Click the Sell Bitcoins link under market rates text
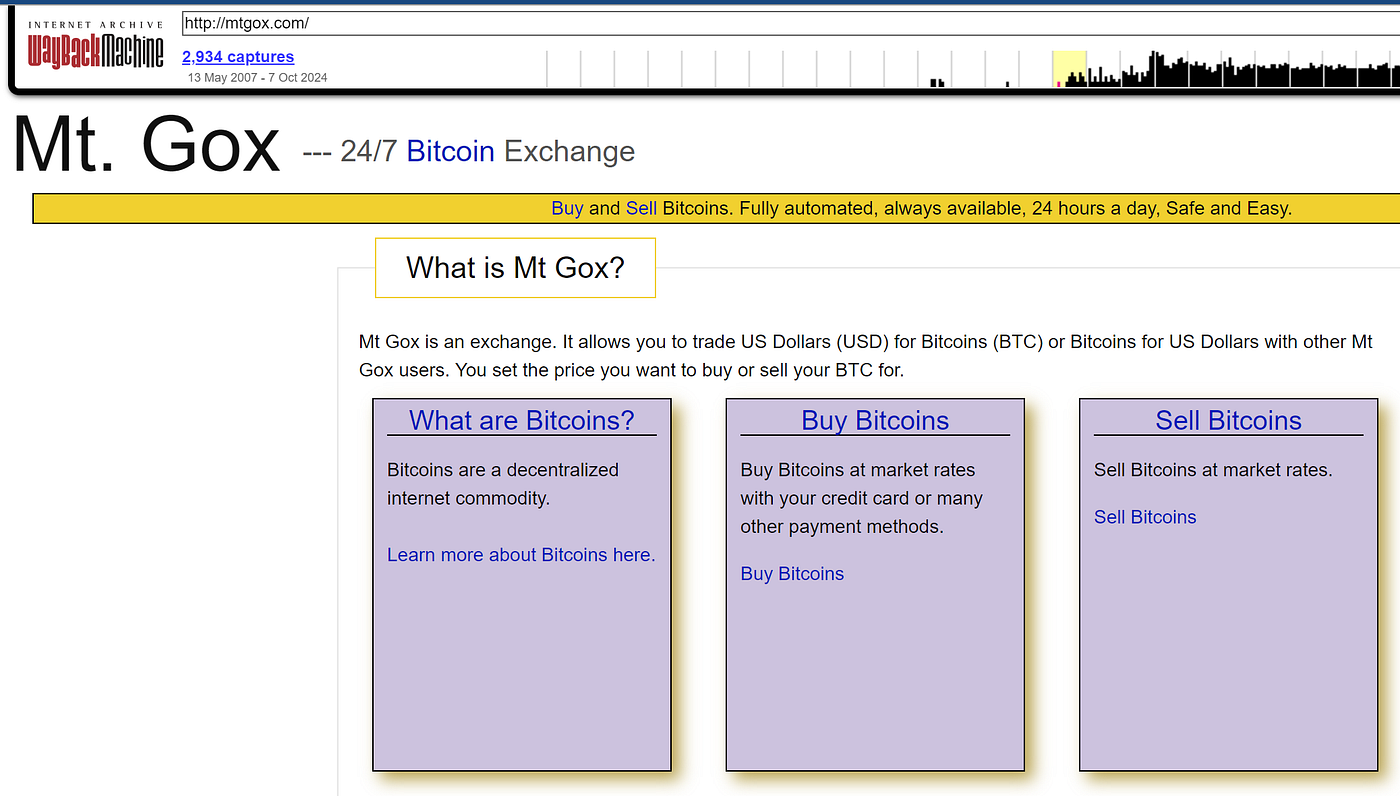Image resolution: width=1400 pixels, height=796 pixels. 1145,517
